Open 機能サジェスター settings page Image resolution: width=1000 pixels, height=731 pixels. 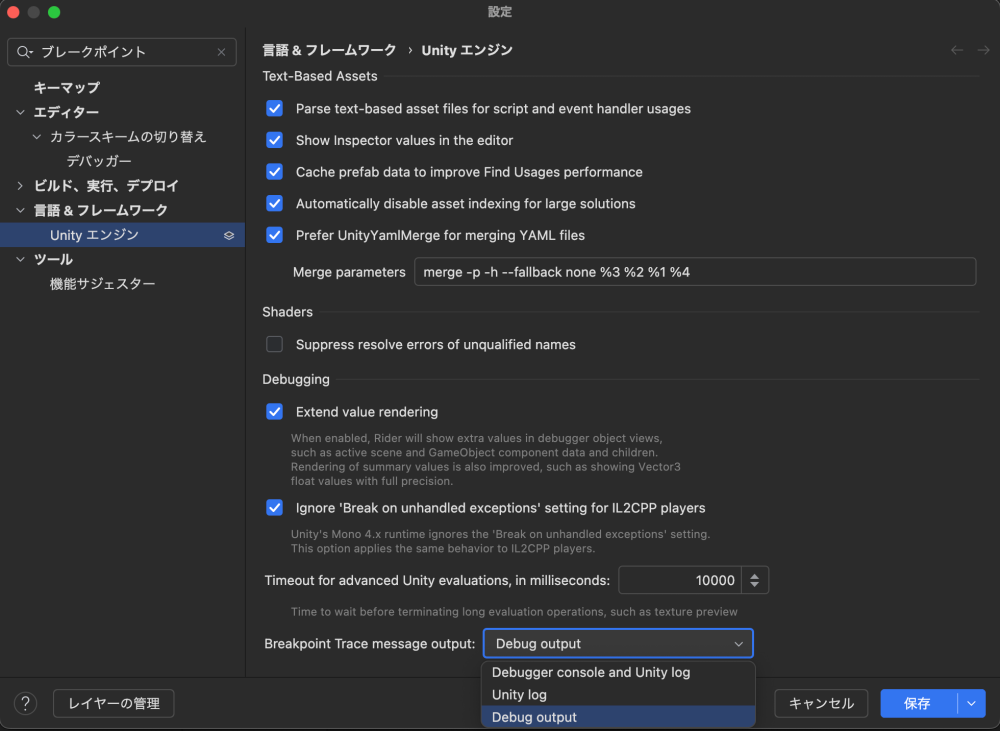(103, 284)
